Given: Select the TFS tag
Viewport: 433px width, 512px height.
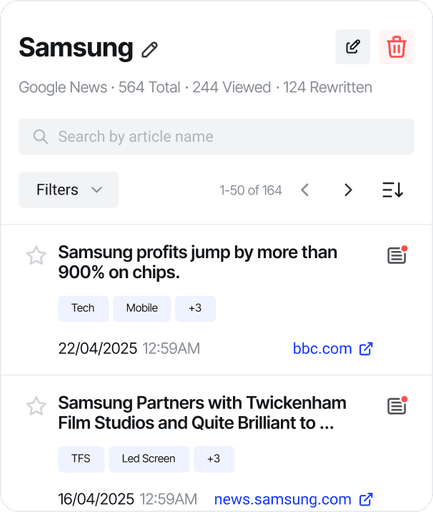Looking at the screenshot, I should (81, 459).
